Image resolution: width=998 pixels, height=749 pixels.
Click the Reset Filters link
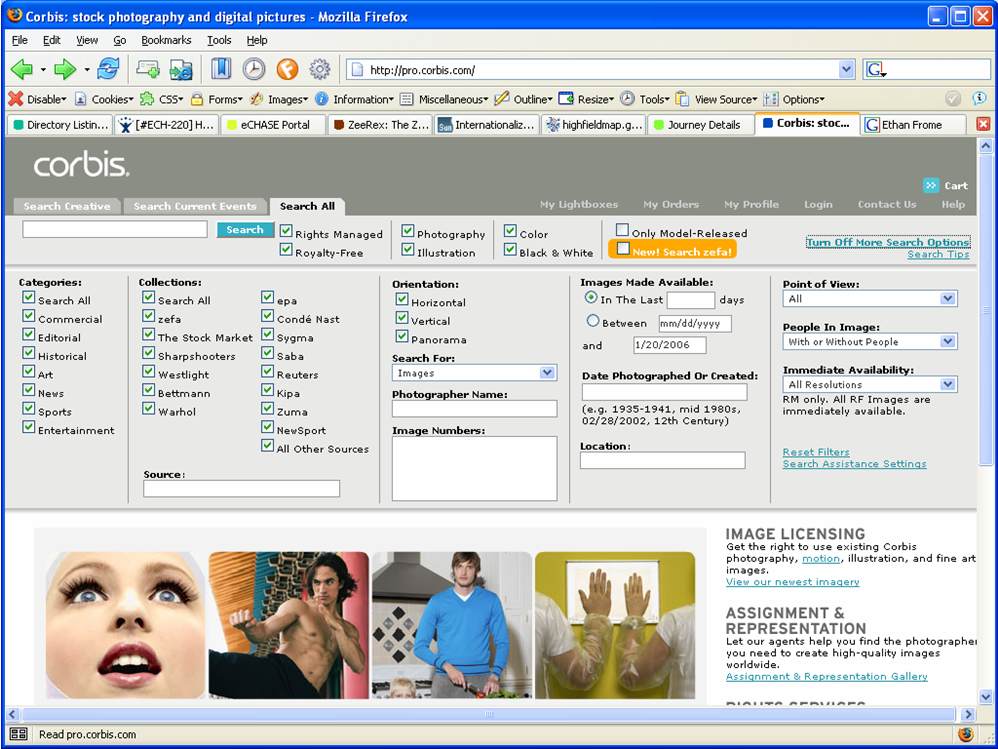(x=816, y=452)
